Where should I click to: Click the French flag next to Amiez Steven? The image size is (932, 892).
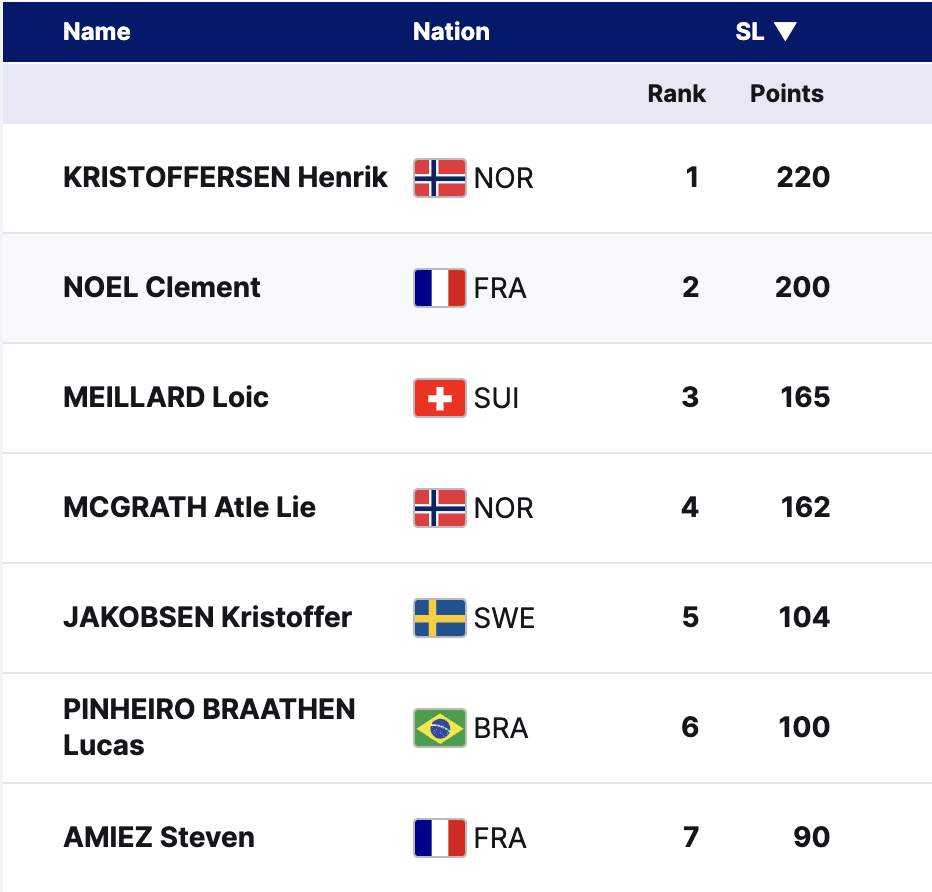pyautogui.click(x=440, y=838)
